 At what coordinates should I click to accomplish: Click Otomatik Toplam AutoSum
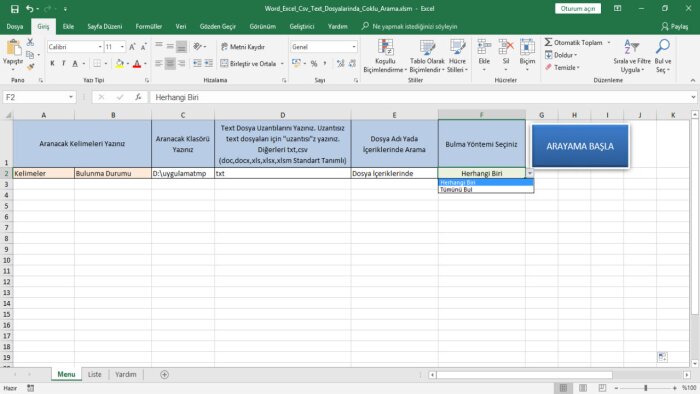(x=573, y=42)
